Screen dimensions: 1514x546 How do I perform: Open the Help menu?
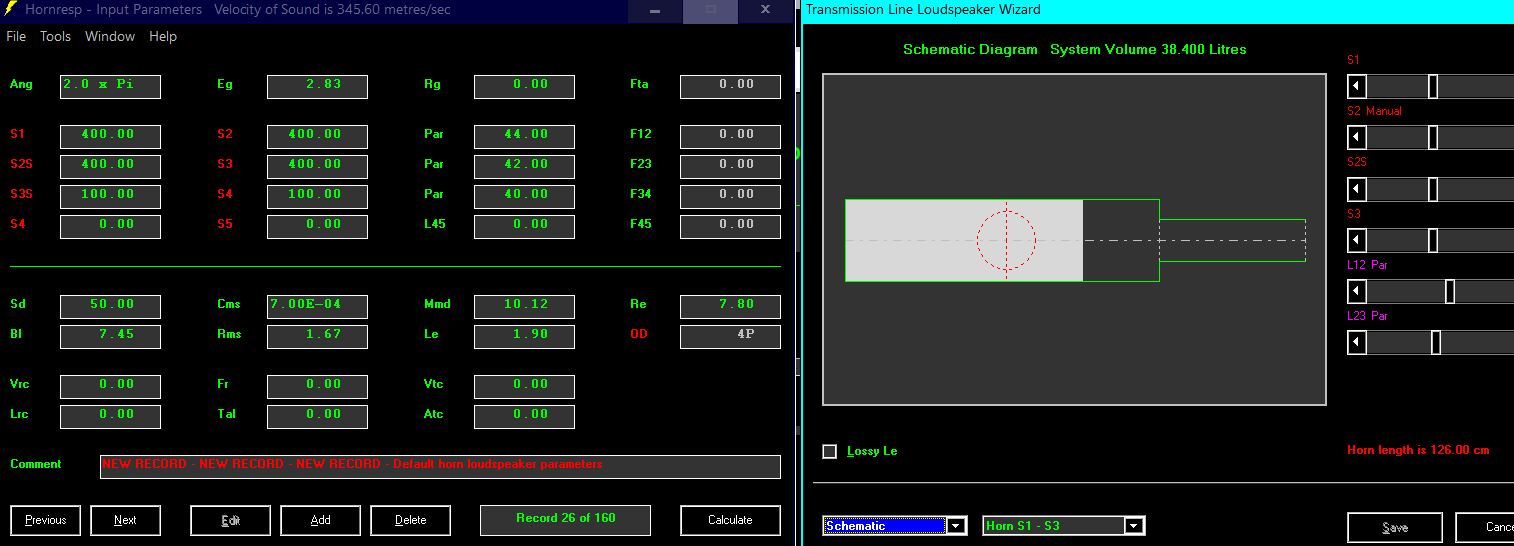[x=163, y=36]
